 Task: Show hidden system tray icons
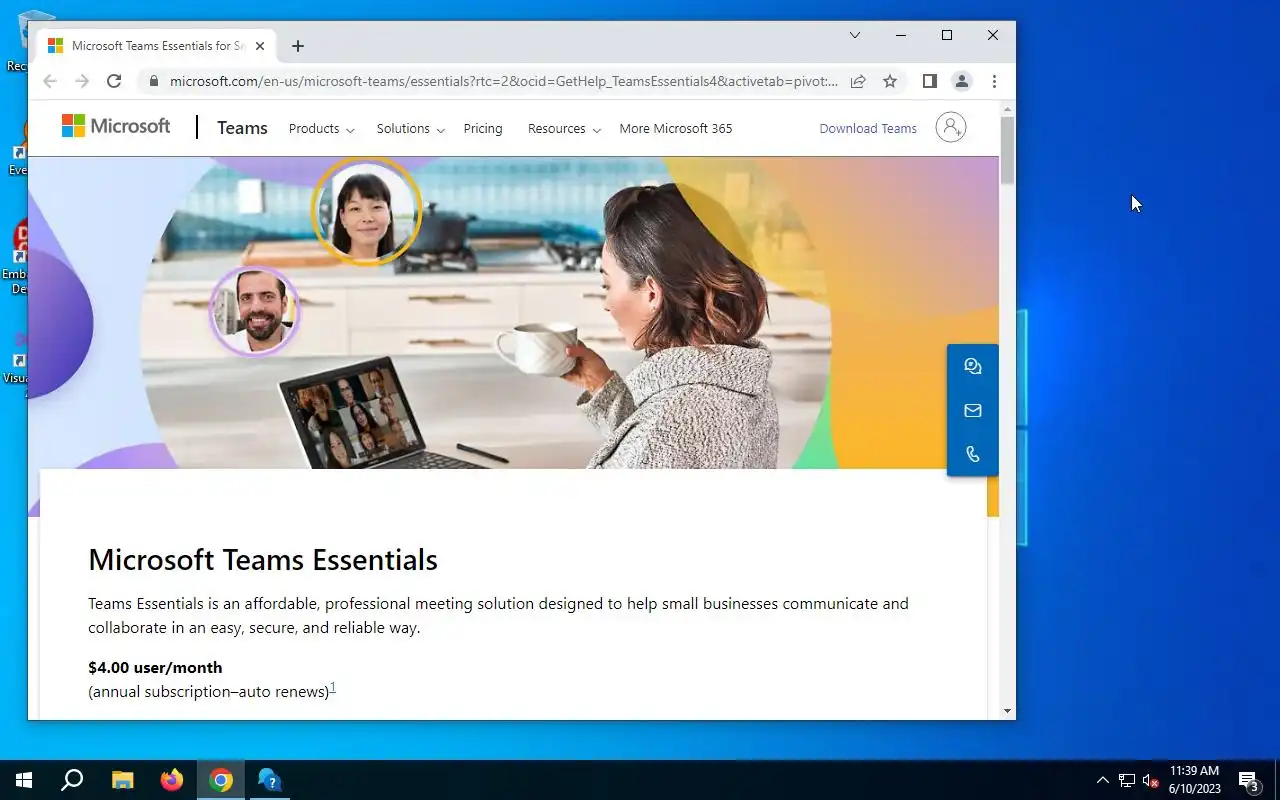click(x=1102, y=780)
